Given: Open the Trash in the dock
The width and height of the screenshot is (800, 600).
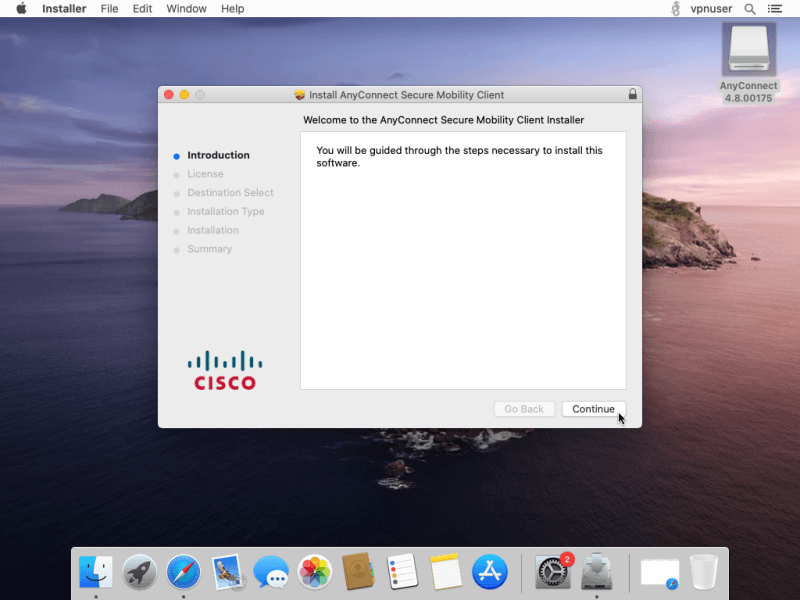Looking at the screenshot, I should click(704, 572).
